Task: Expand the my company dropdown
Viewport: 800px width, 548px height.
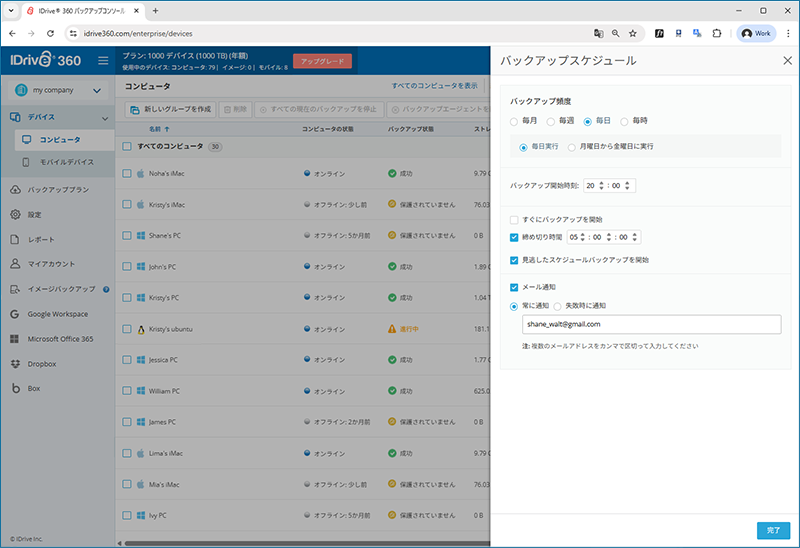Action: [97, 91]
